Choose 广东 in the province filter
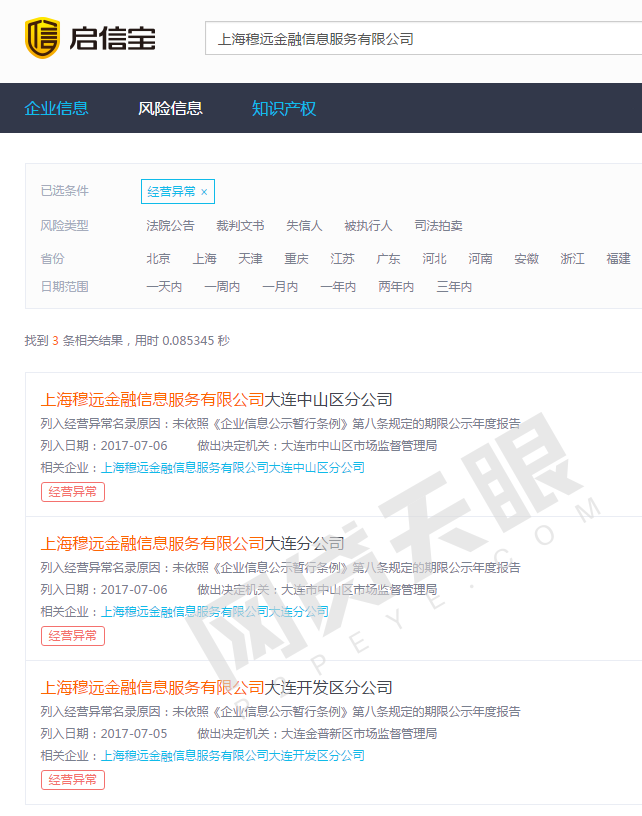This screenshot has height=816, width=642. (x=388, y=259)
